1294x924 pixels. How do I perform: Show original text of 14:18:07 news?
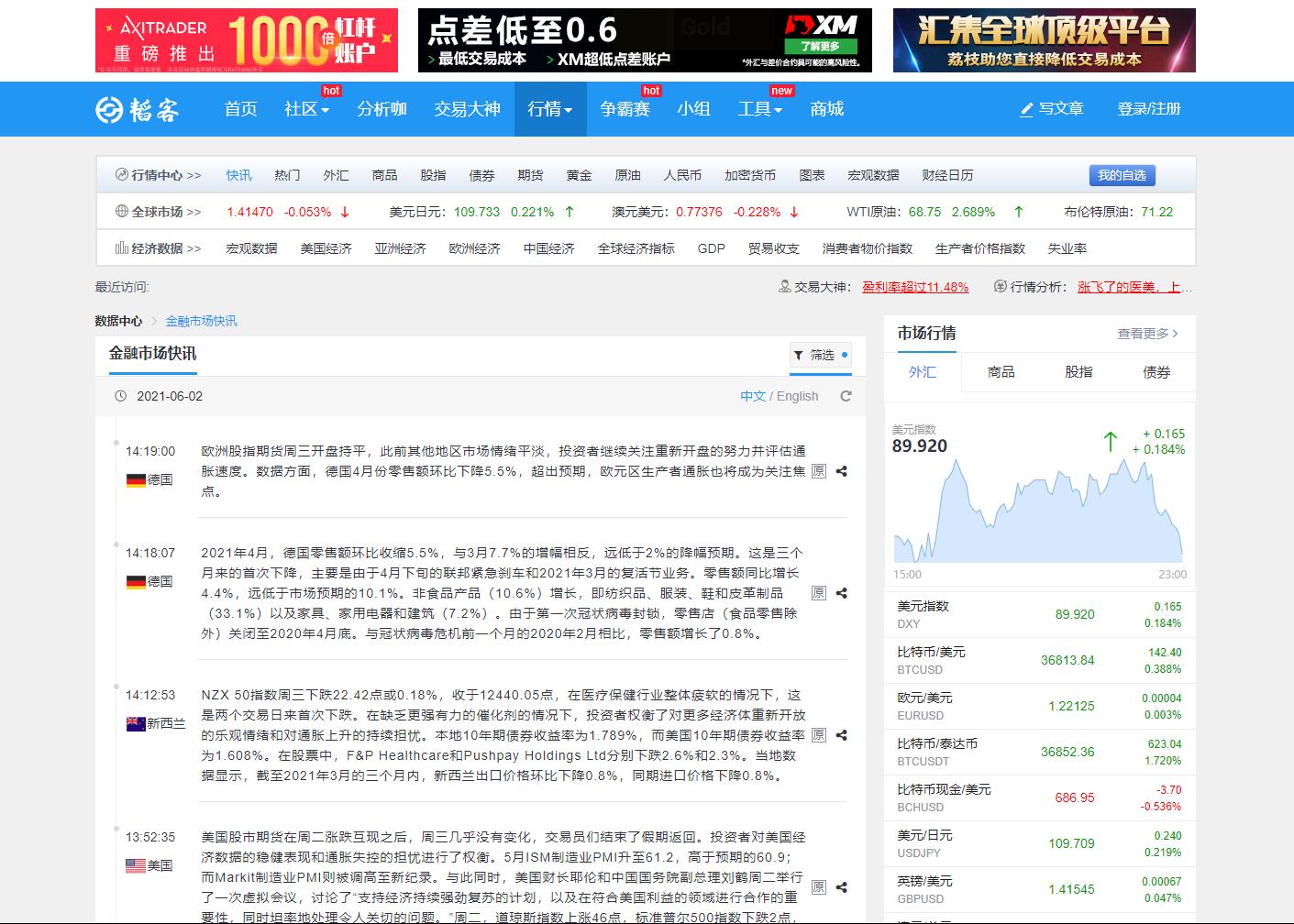(819, 593)
